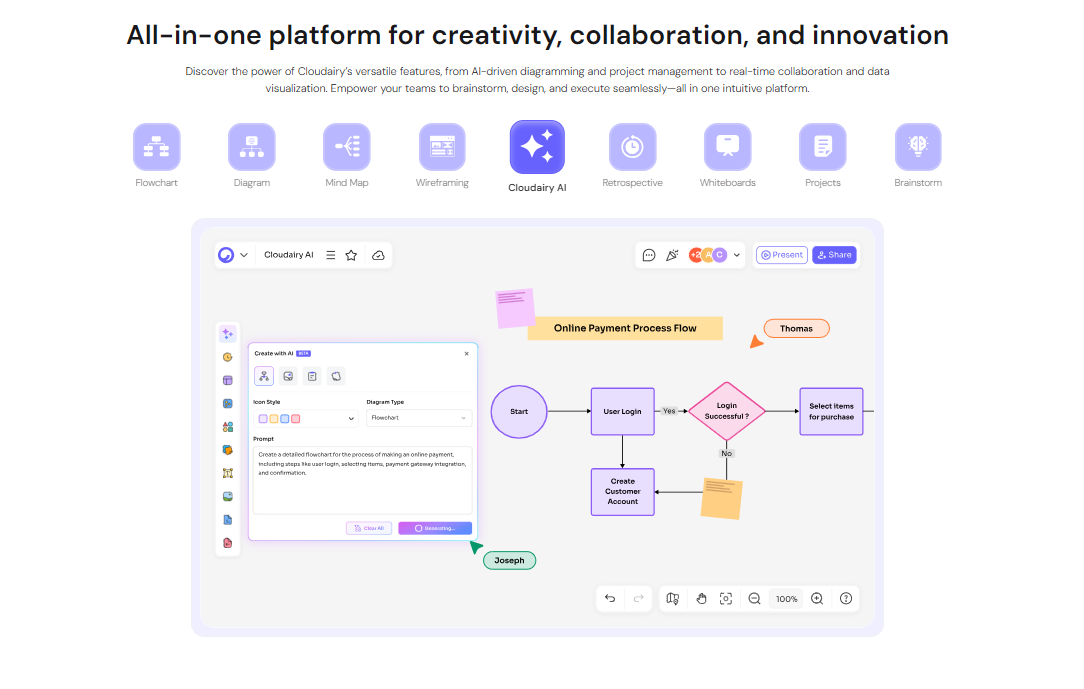Image resolution: width=1084 pixels, height=689 pixels.
Task: Select the Select items for purchase node
Action: coord(831,411)
